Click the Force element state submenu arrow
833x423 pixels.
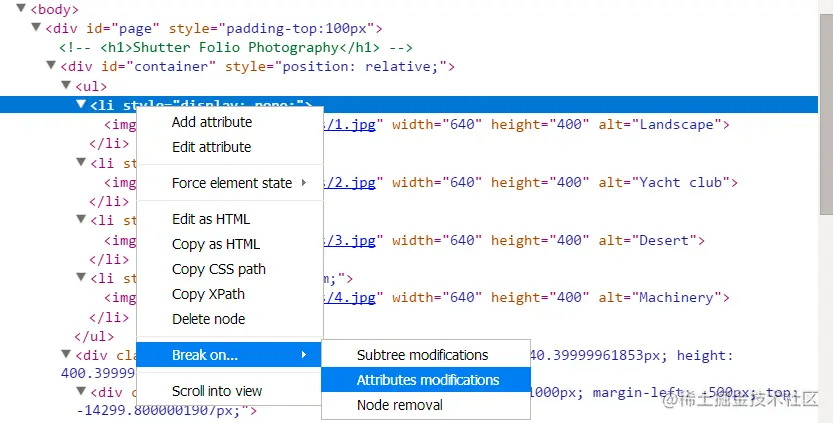tap(304, 183)
